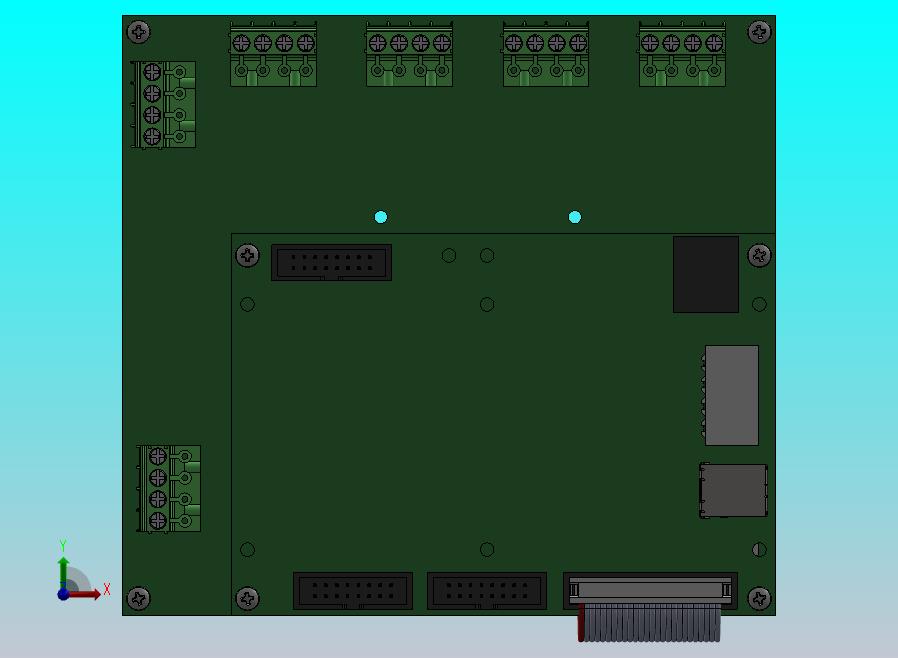Viewport: 898px width, 658px height.
Task: Select the gray square connector below the tall gray component
Action: [733, 491]
